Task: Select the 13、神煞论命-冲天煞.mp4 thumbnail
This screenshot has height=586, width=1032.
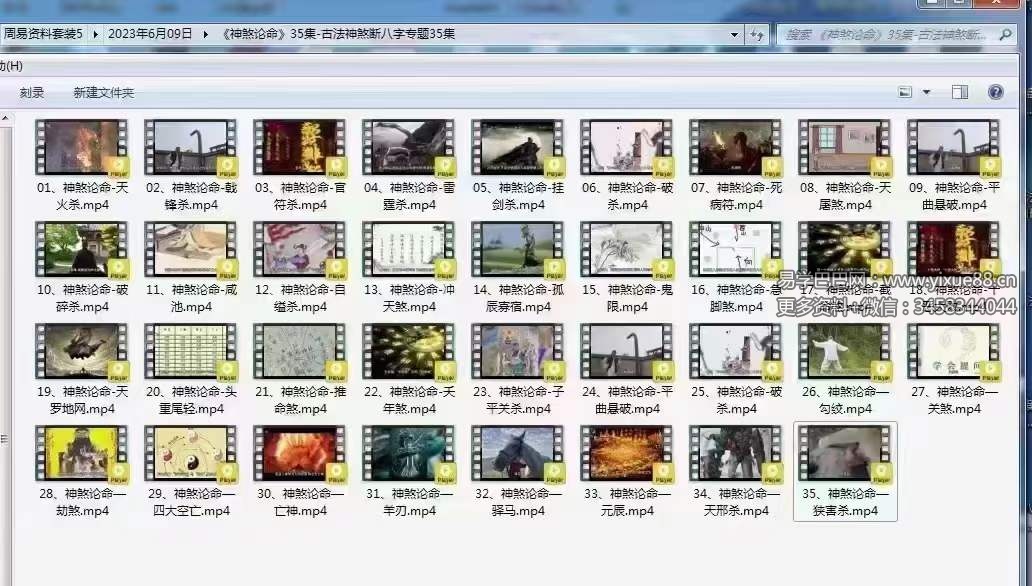Action: coord(408,248)
